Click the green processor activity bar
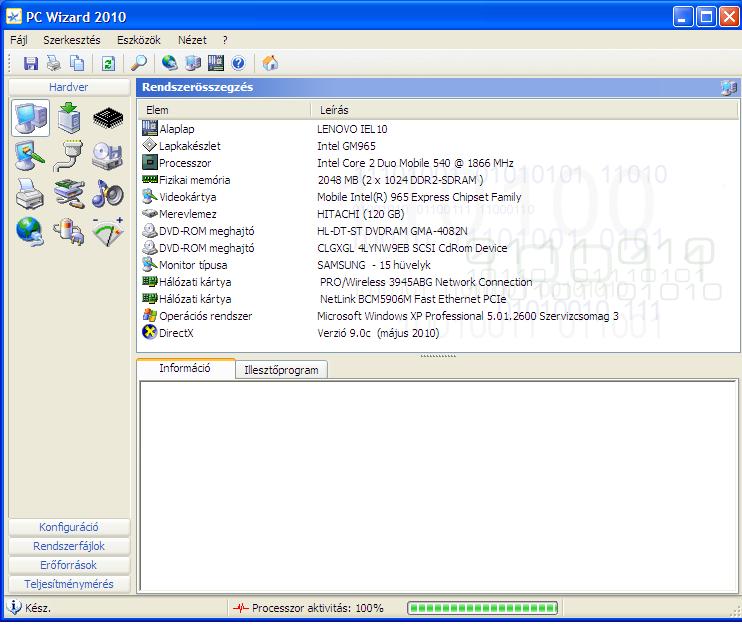 tap(482, 608)
